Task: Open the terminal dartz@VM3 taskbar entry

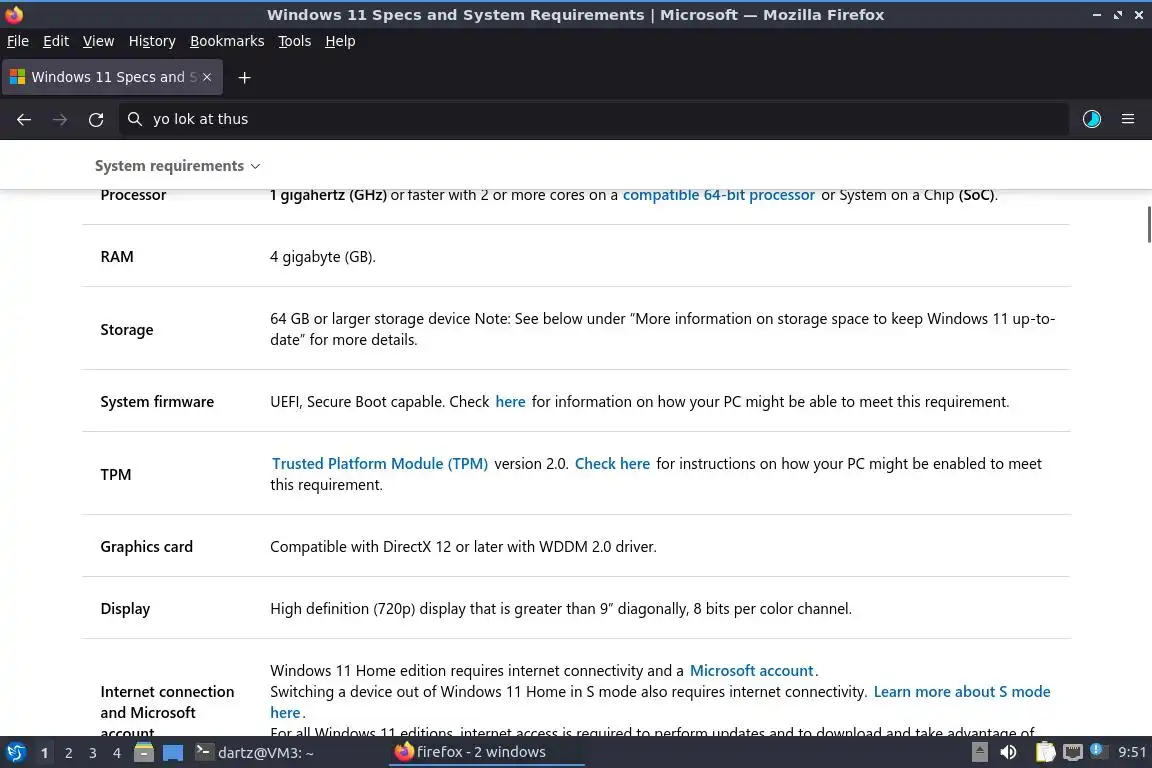Action: [x=254, y=752]
